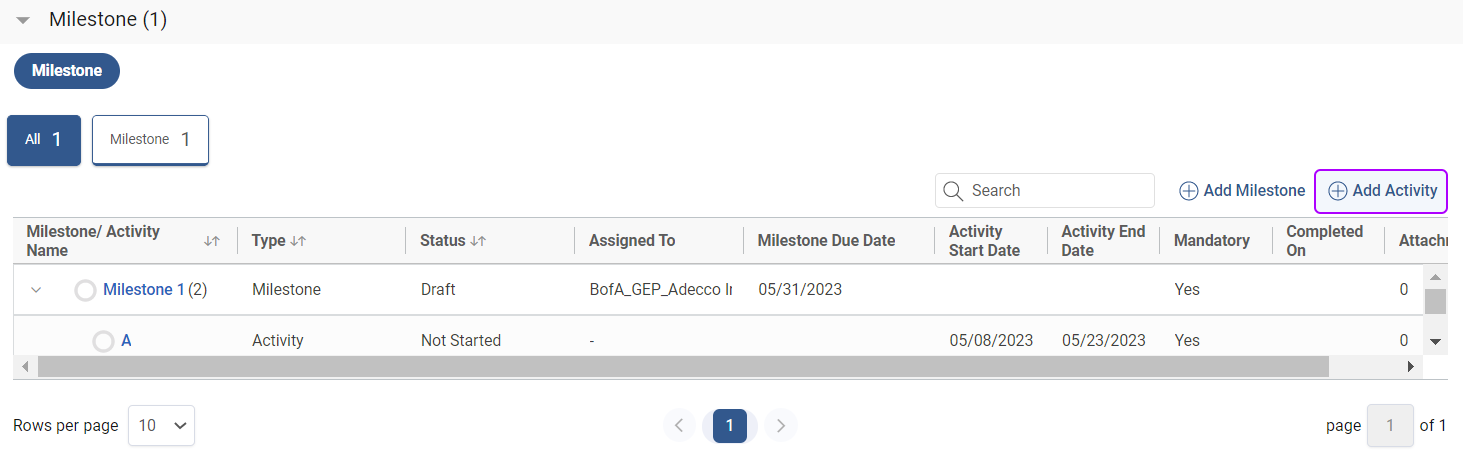Image resolution: width=1463 pixels, height=466 pixels.
Task: Collapse the Milestone 1 row
Action: [36, 290]
